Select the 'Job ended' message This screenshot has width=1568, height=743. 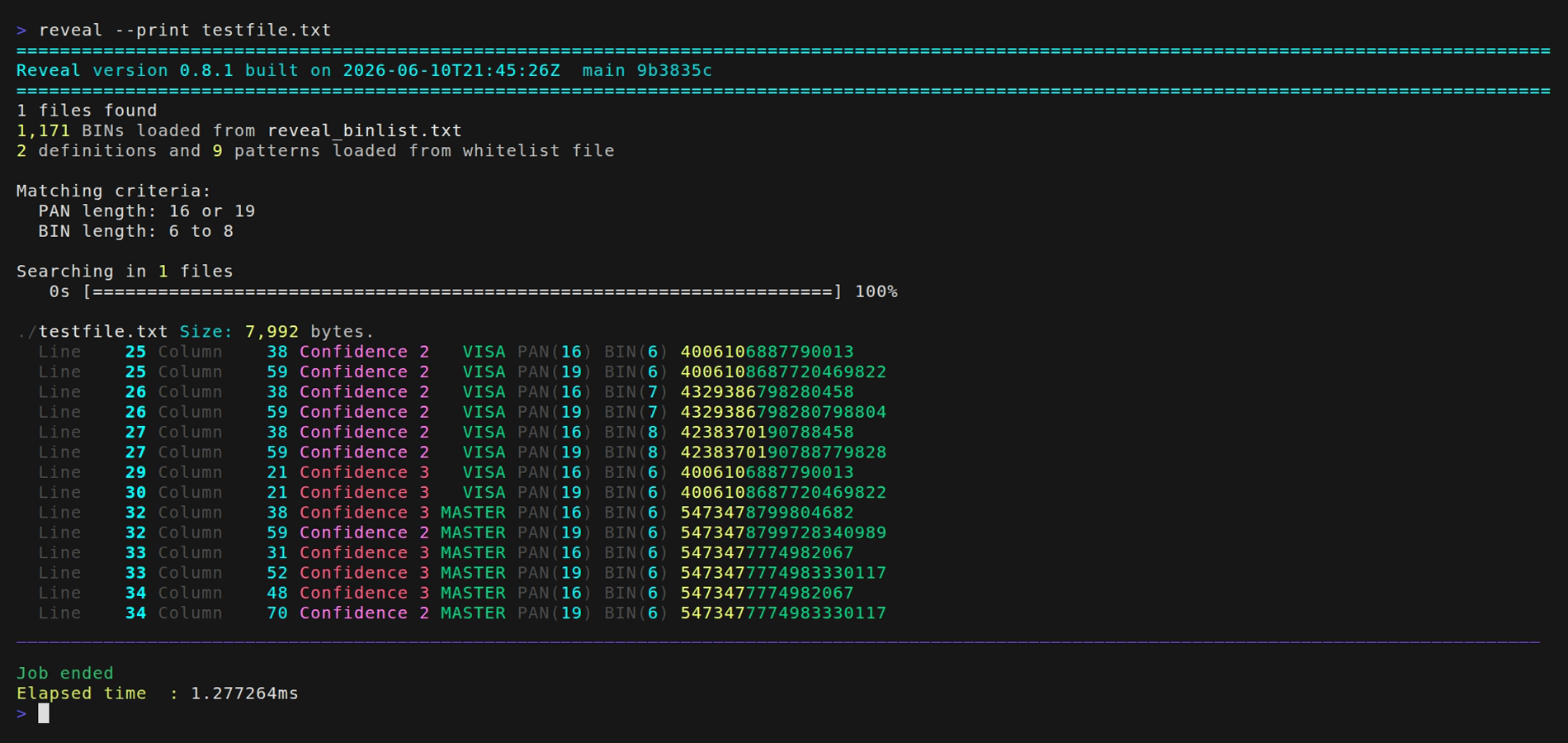65,674
